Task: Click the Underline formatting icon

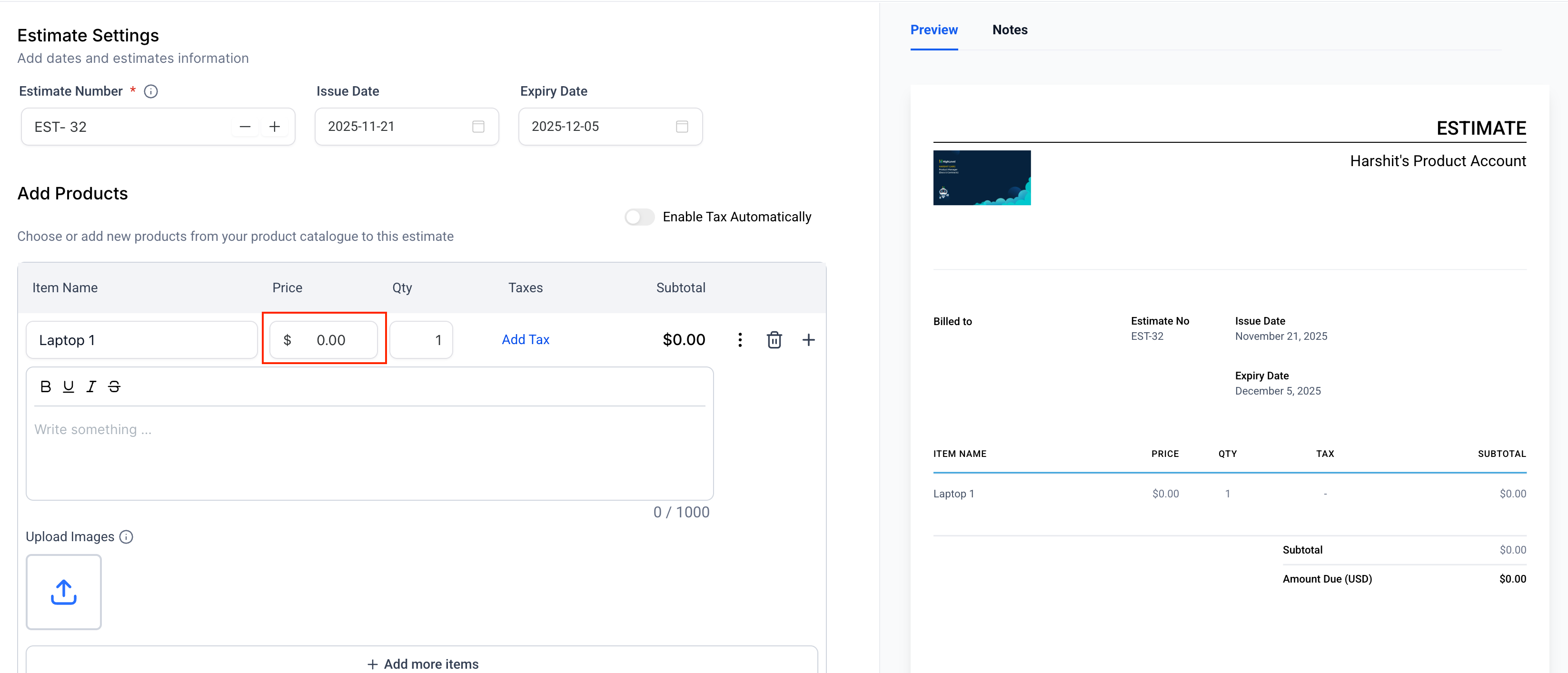Action: pyautogui.click(x=68, y=386)
